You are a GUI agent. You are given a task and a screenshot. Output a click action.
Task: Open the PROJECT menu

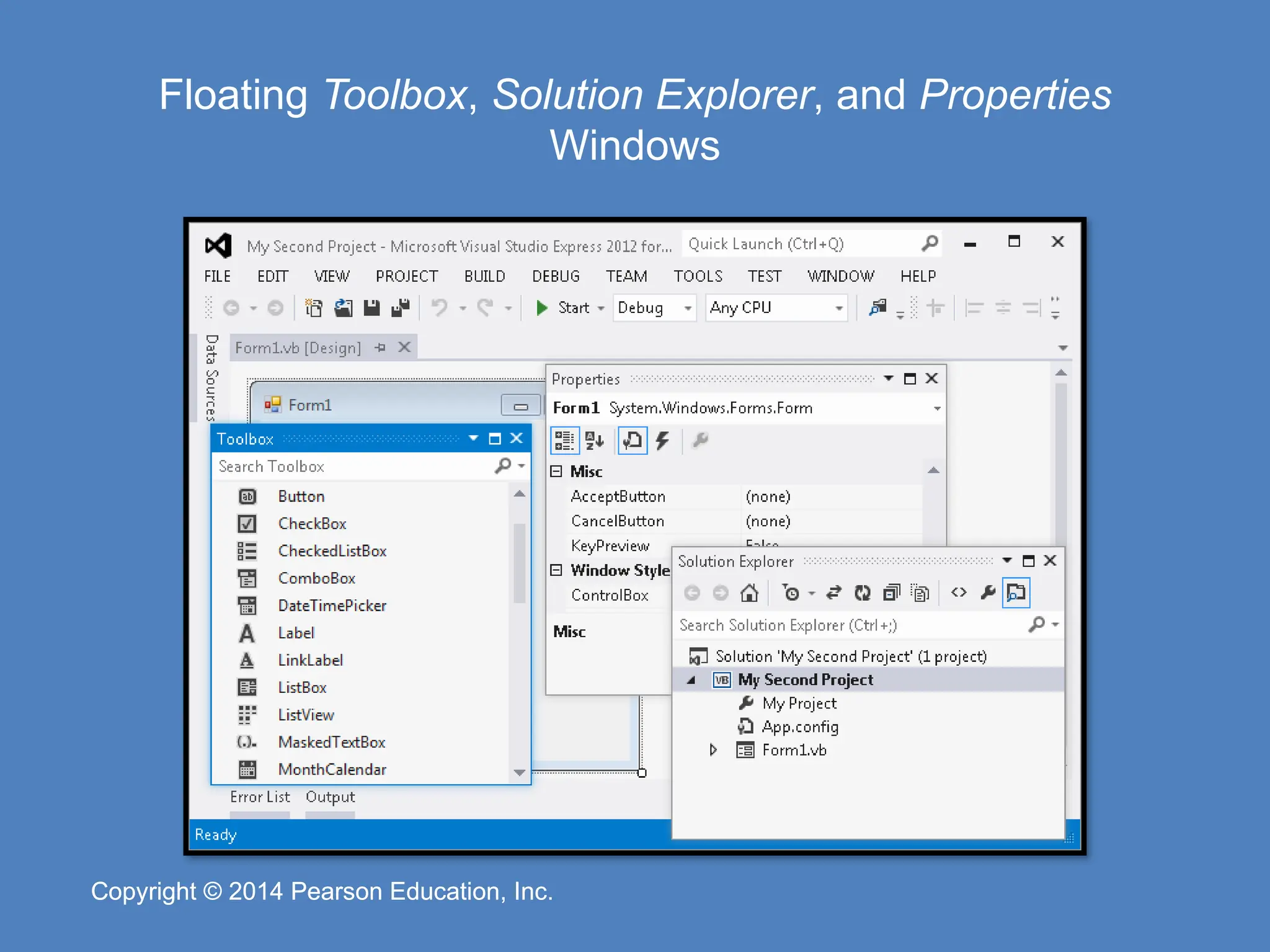click(x=407, y=276)
